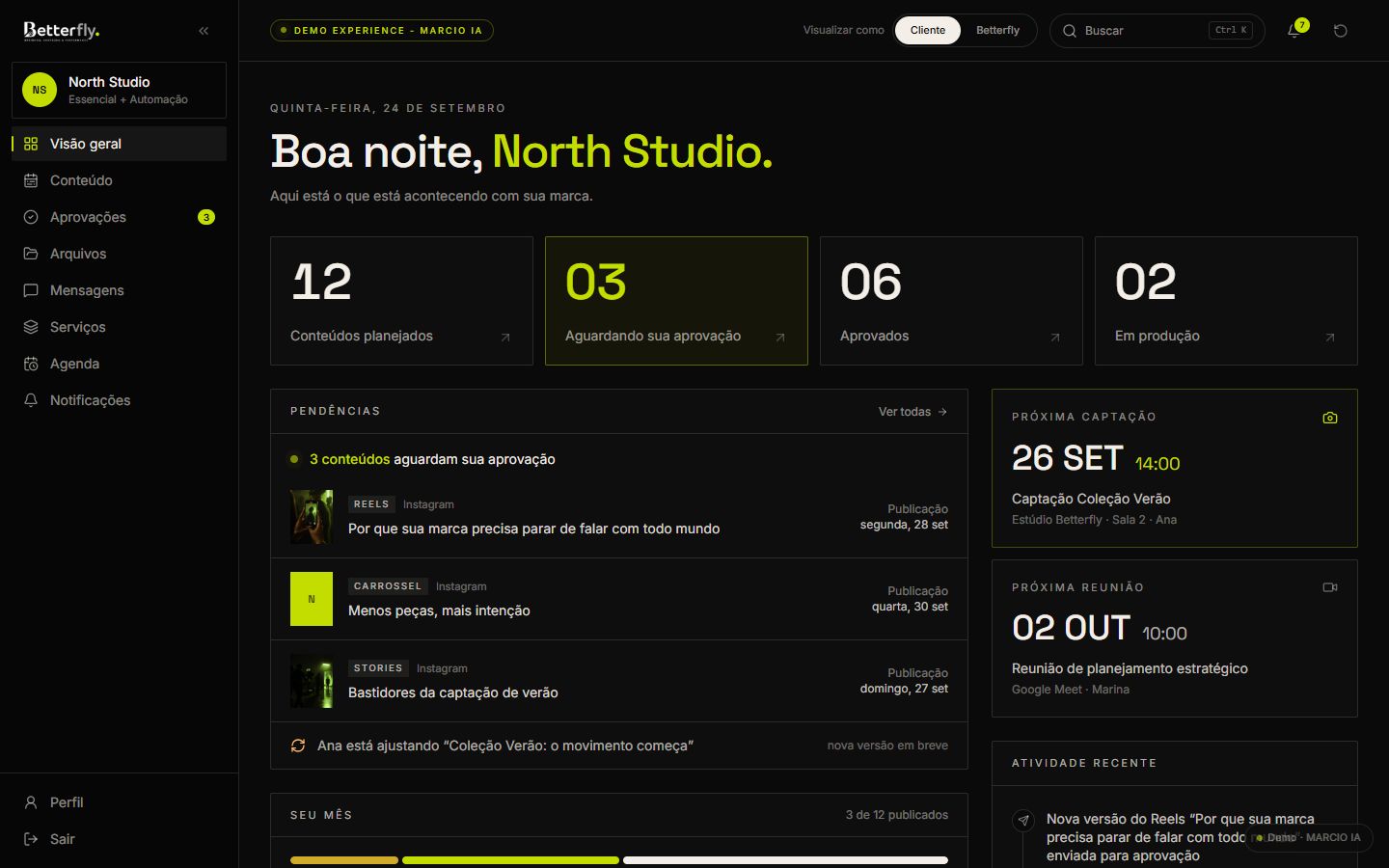Open the Reels thumbnail in Pendências
Screen dimensions: 1389x868
(x=312, y=517)
